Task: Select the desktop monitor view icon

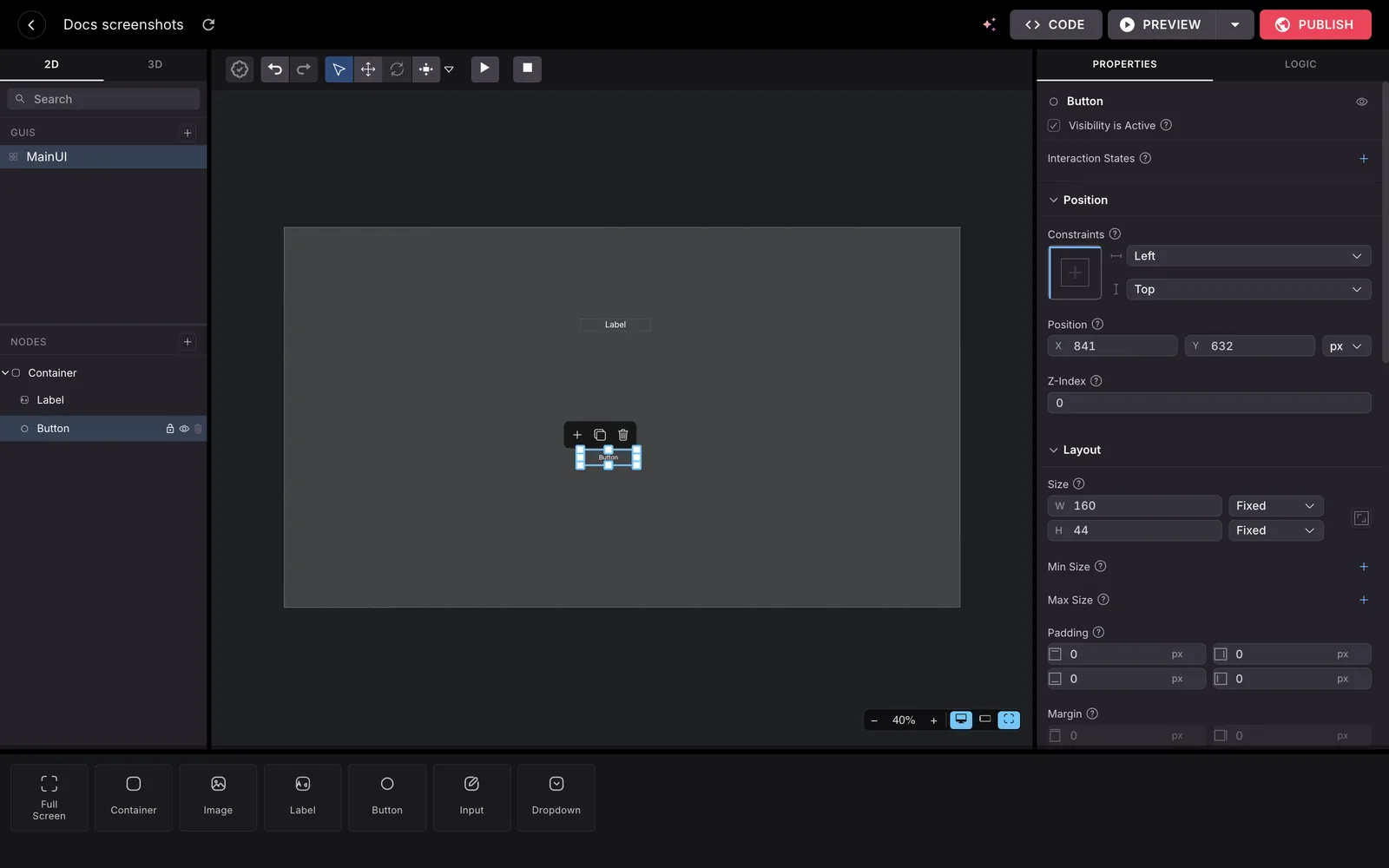Action: click(x=961, y=720)
